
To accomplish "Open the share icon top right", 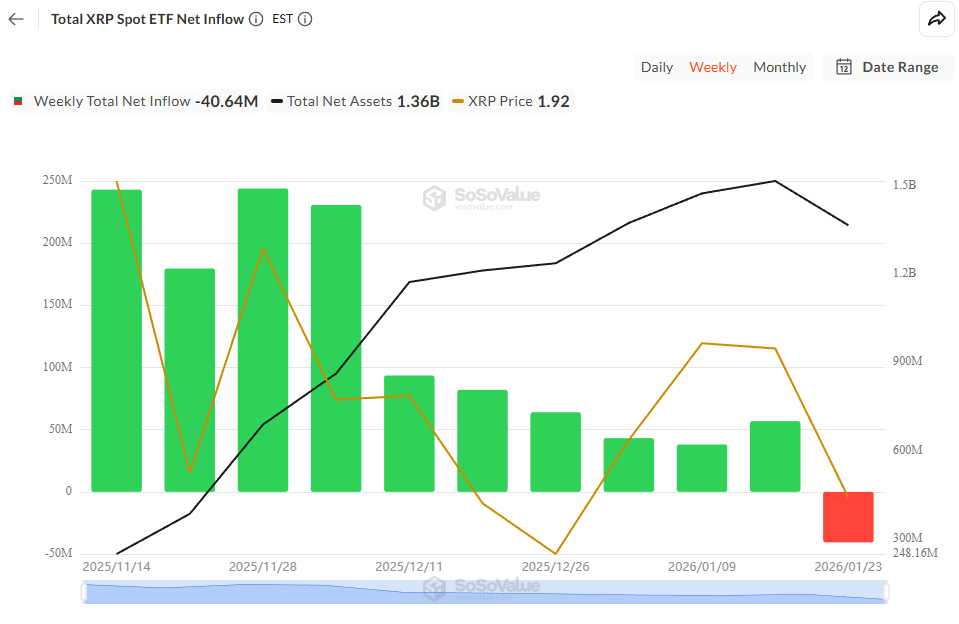I will 936,18.
